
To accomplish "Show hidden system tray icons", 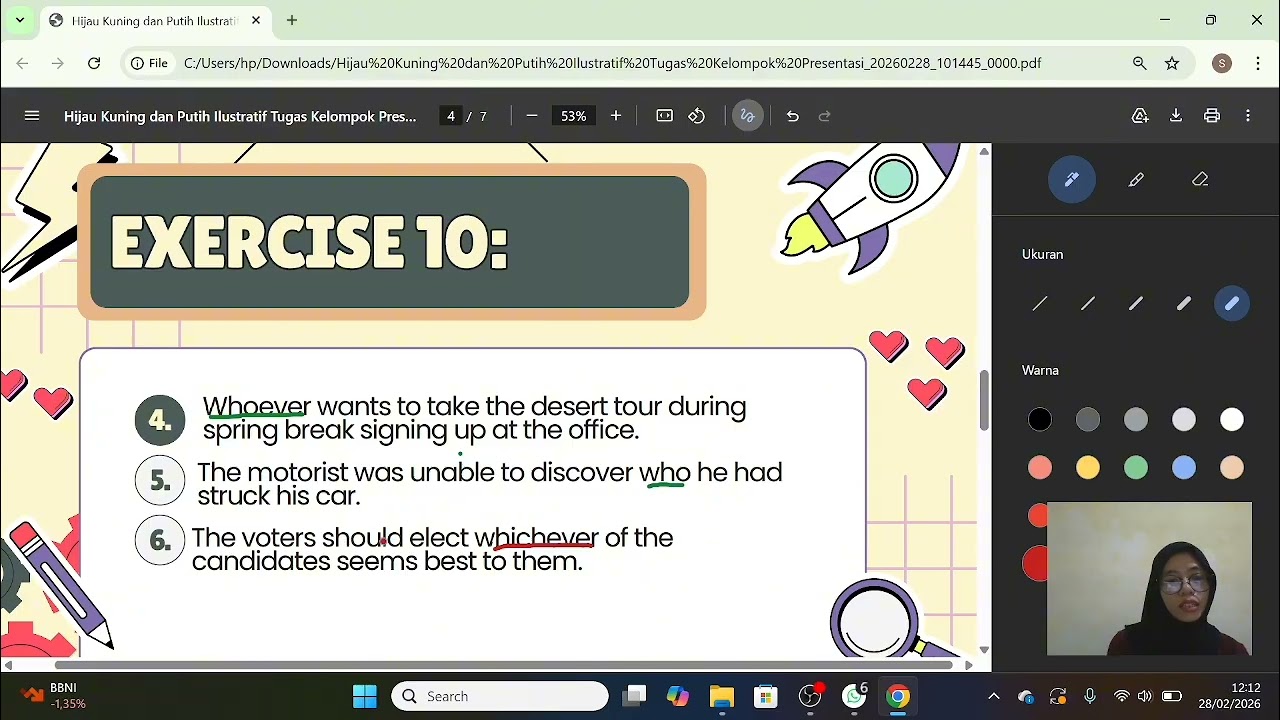I will click(x=993, y=696).
